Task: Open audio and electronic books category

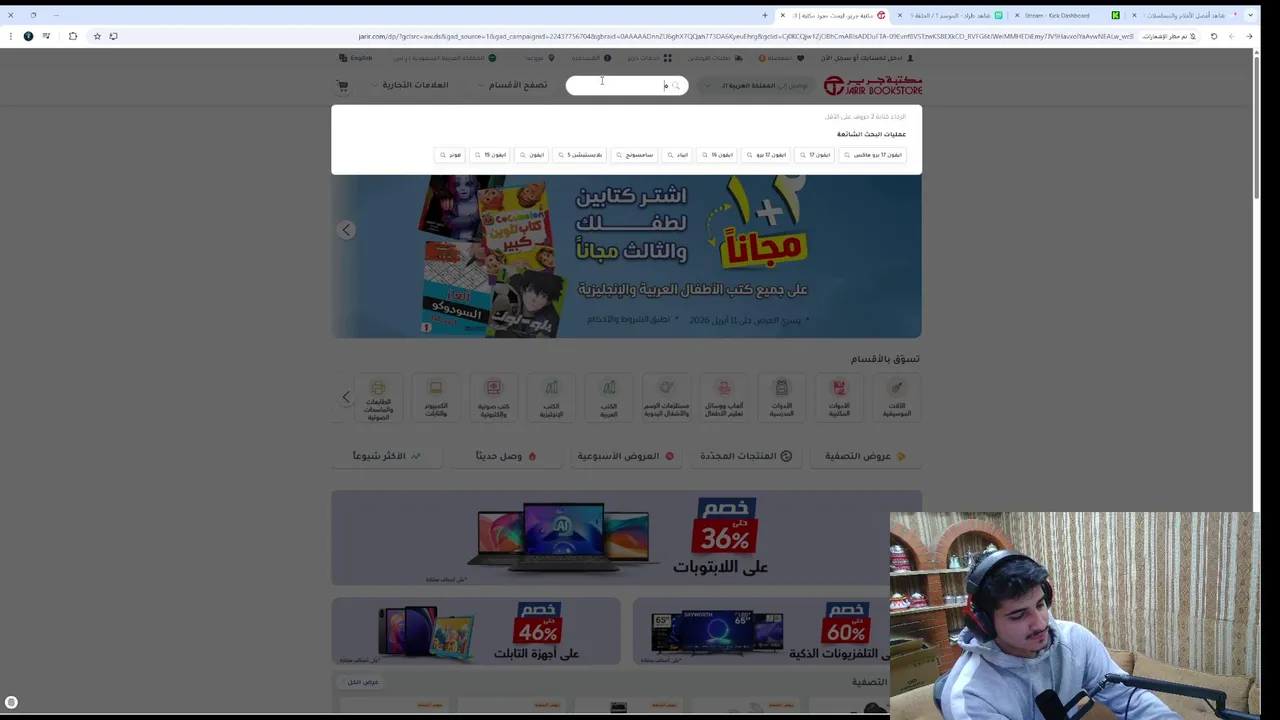Action: tap(494, 398)
